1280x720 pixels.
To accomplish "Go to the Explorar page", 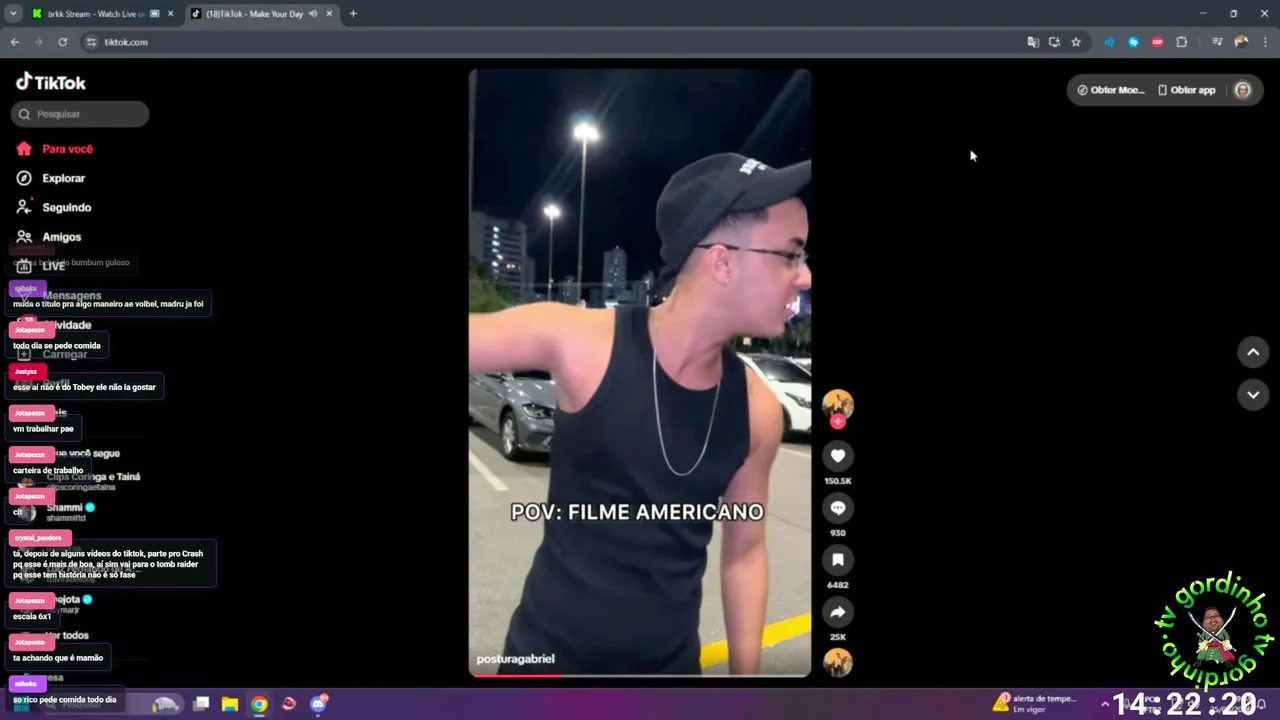I will (x=51, y=178).
